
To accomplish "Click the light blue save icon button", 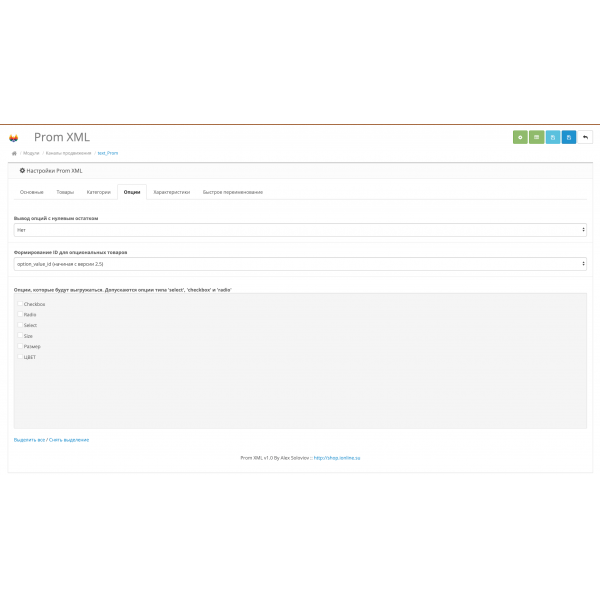I will (x=553, y=137).
